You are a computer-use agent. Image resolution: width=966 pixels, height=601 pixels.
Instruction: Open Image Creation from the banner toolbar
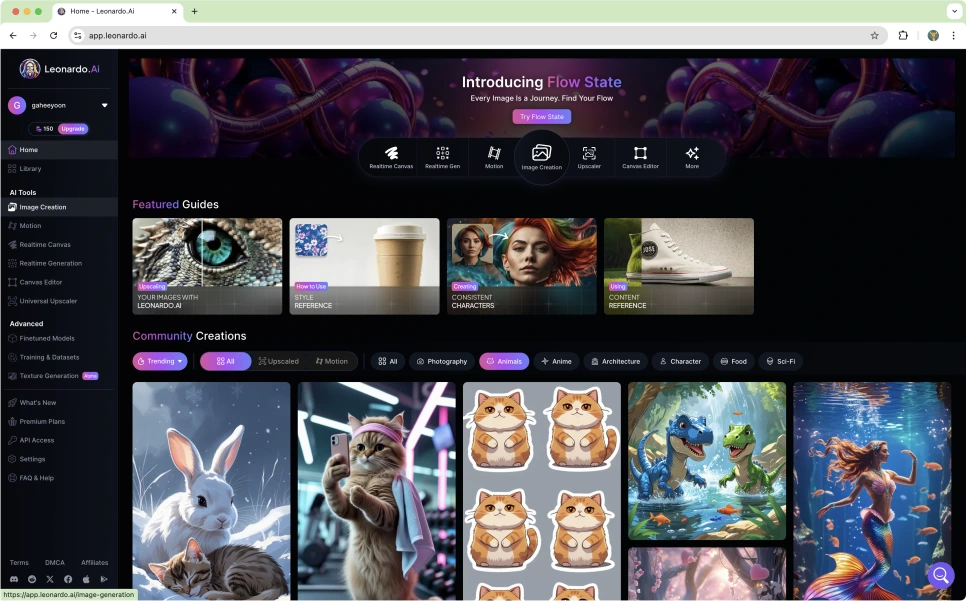coord(542,158)
